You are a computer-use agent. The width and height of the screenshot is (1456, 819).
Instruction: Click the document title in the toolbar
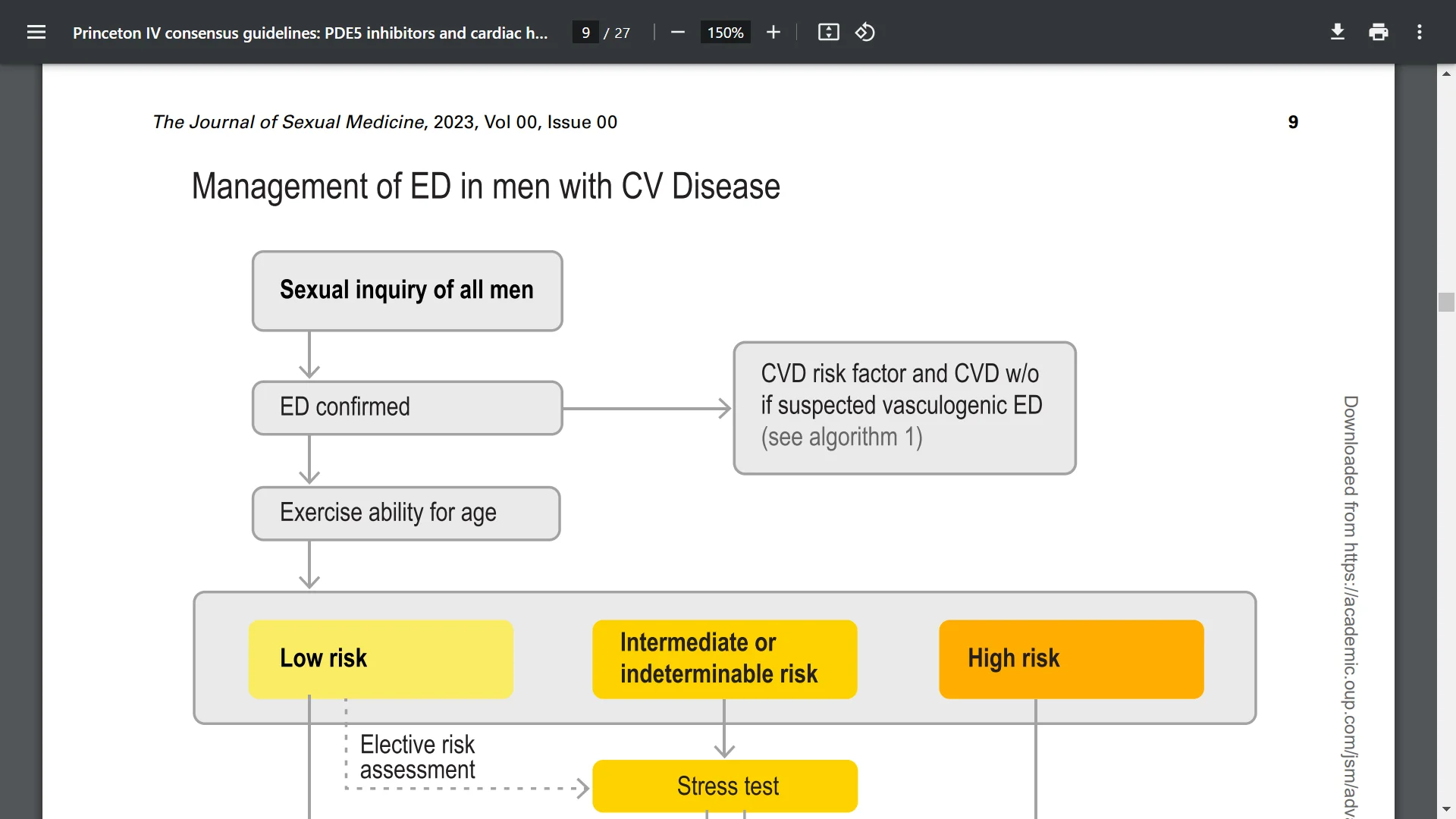coord(309,33)
